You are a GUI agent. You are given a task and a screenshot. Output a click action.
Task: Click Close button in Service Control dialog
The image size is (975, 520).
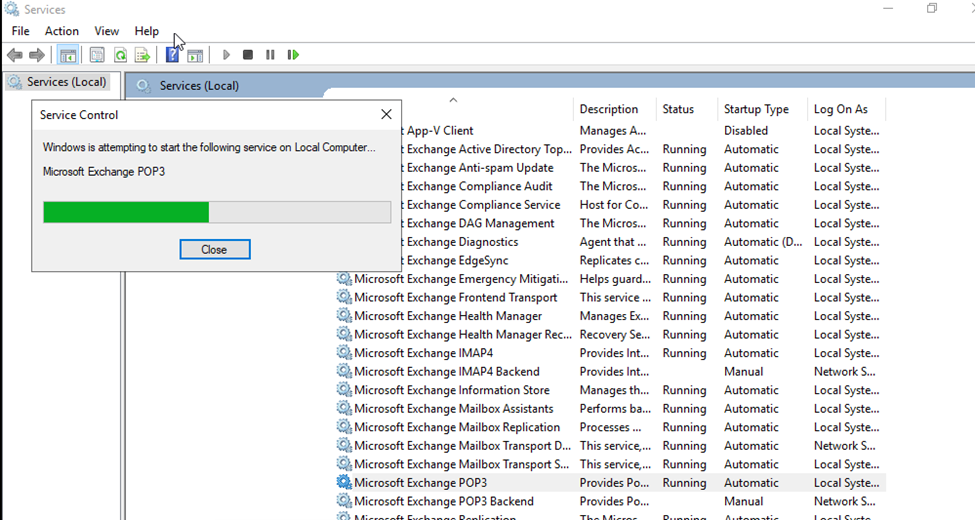click(x=214, y=249)
